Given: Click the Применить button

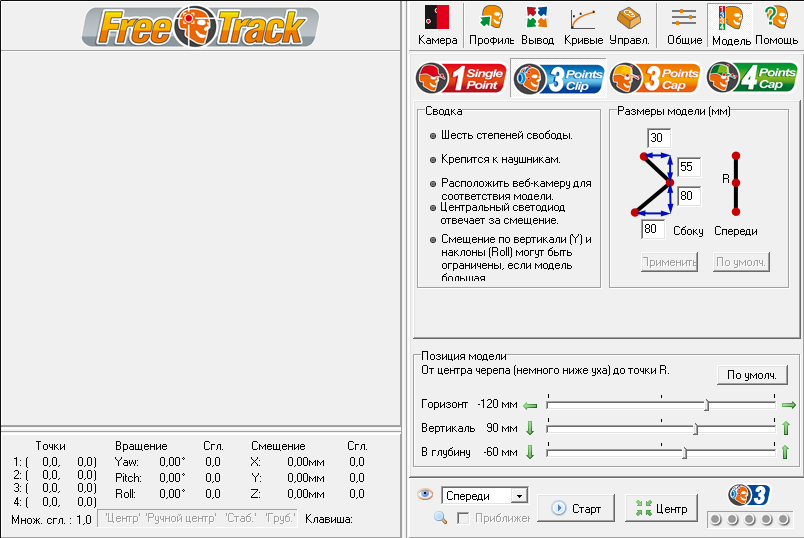Looking at the screenshot, I should point(669,262).
